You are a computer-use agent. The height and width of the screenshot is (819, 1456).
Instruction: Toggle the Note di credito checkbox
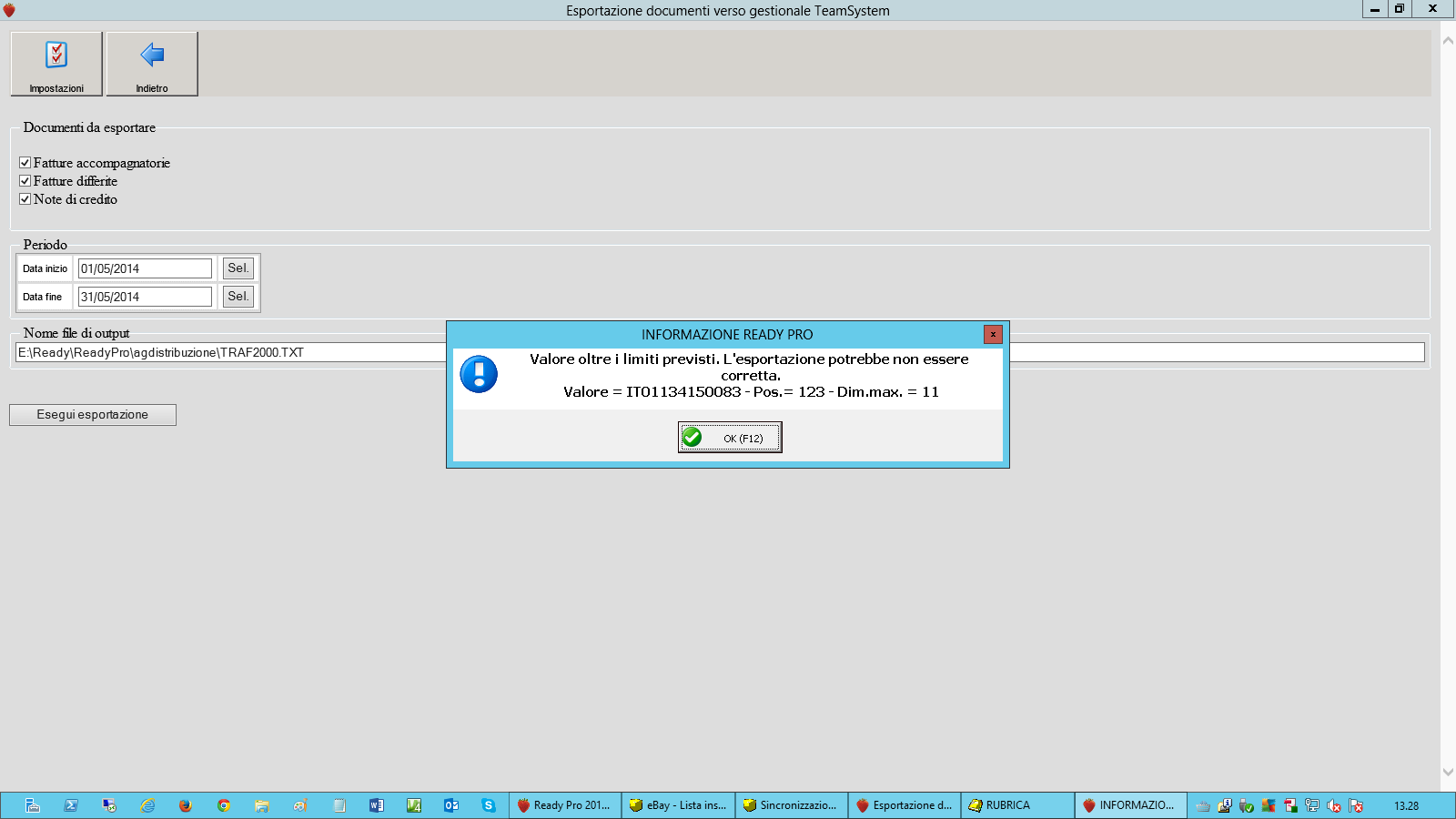click(x=25, y=199)
